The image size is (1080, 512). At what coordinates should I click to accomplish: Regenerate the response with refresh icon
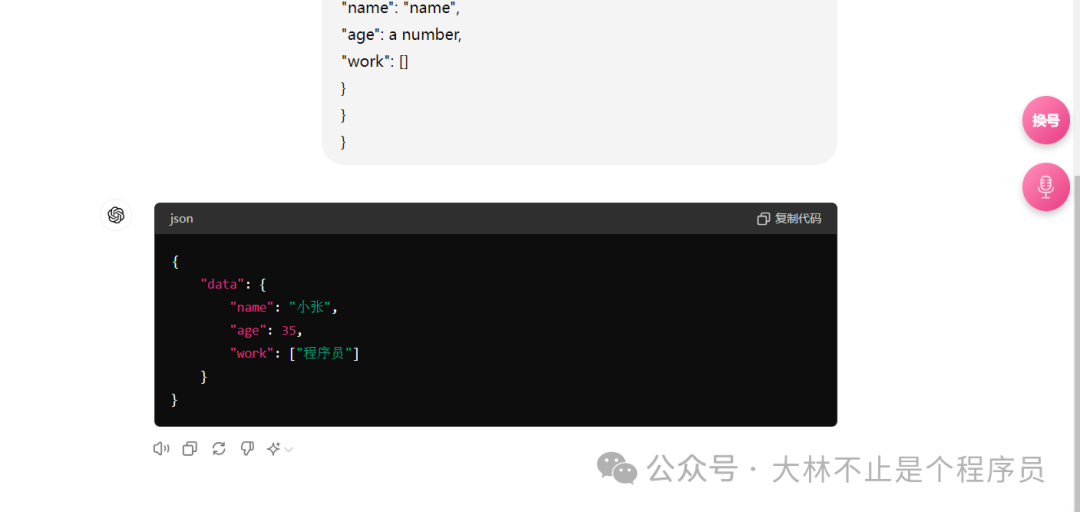point(218,449)
